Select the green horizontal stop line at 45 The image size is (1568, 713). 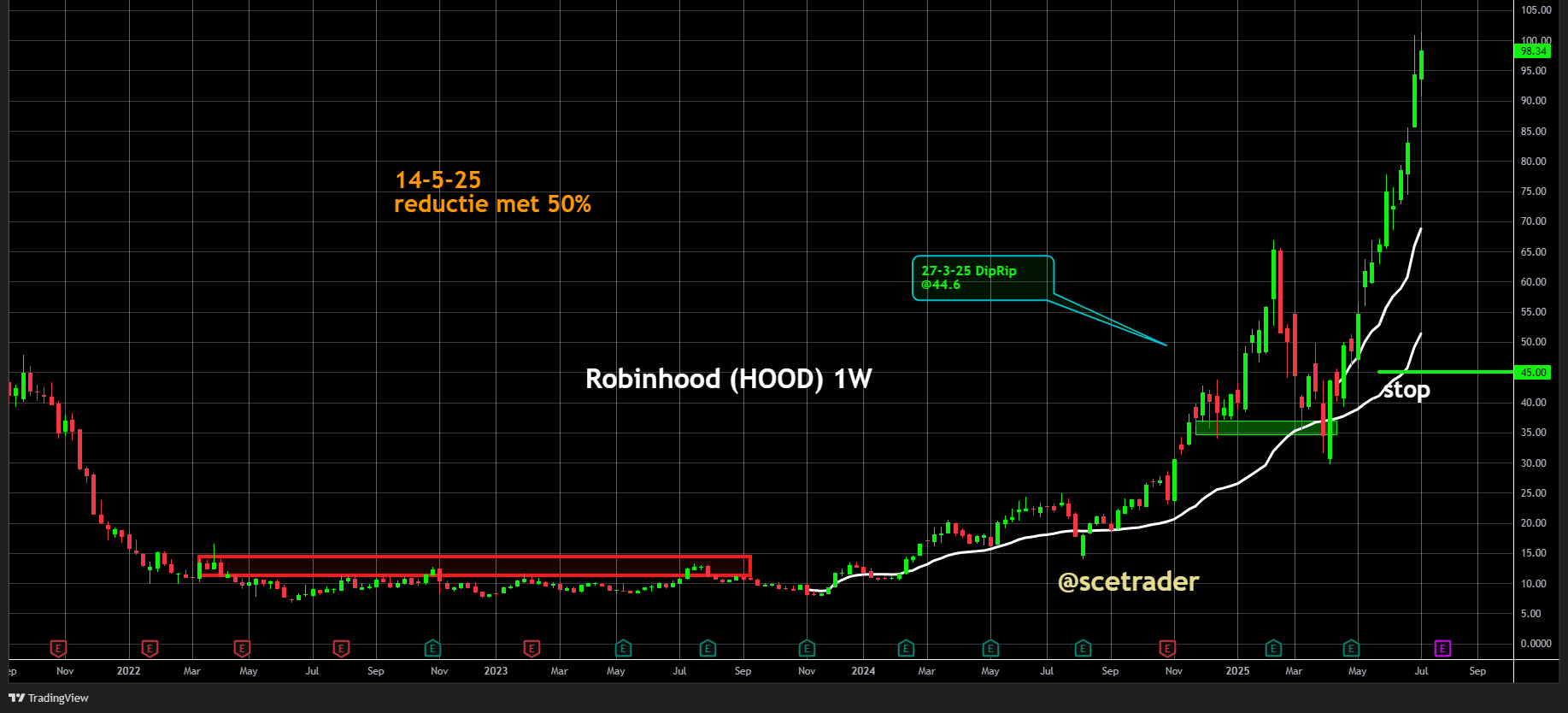click(1446, 372)
